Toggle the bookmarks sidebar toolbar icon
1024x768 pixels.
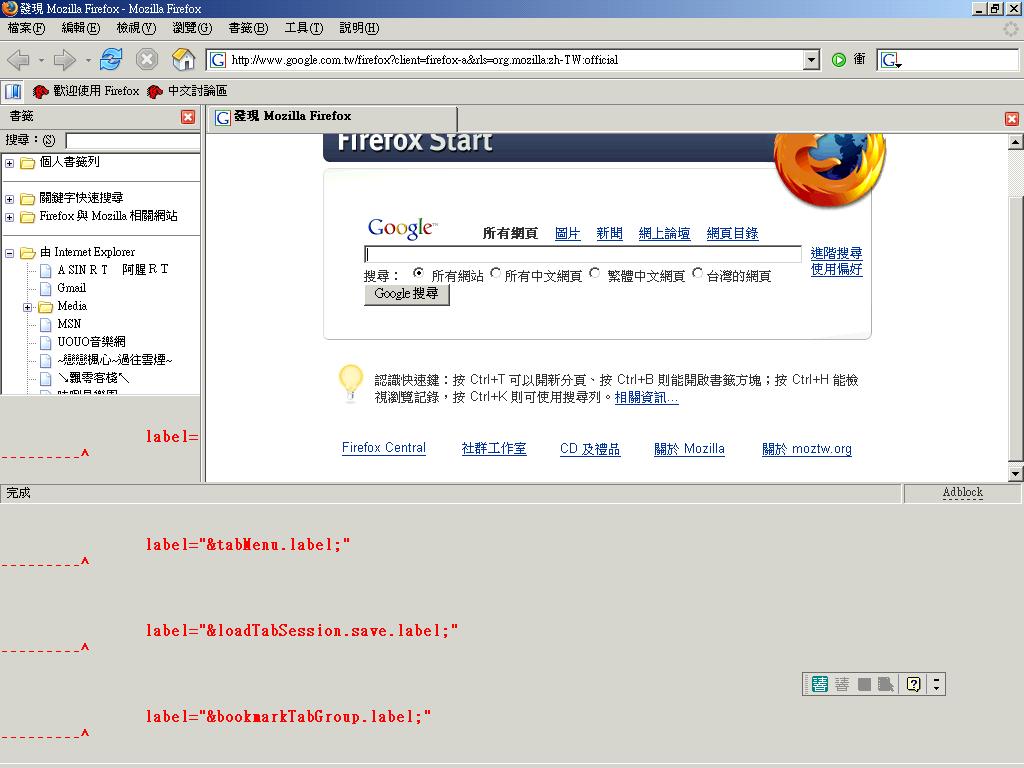tap(13, 91)
